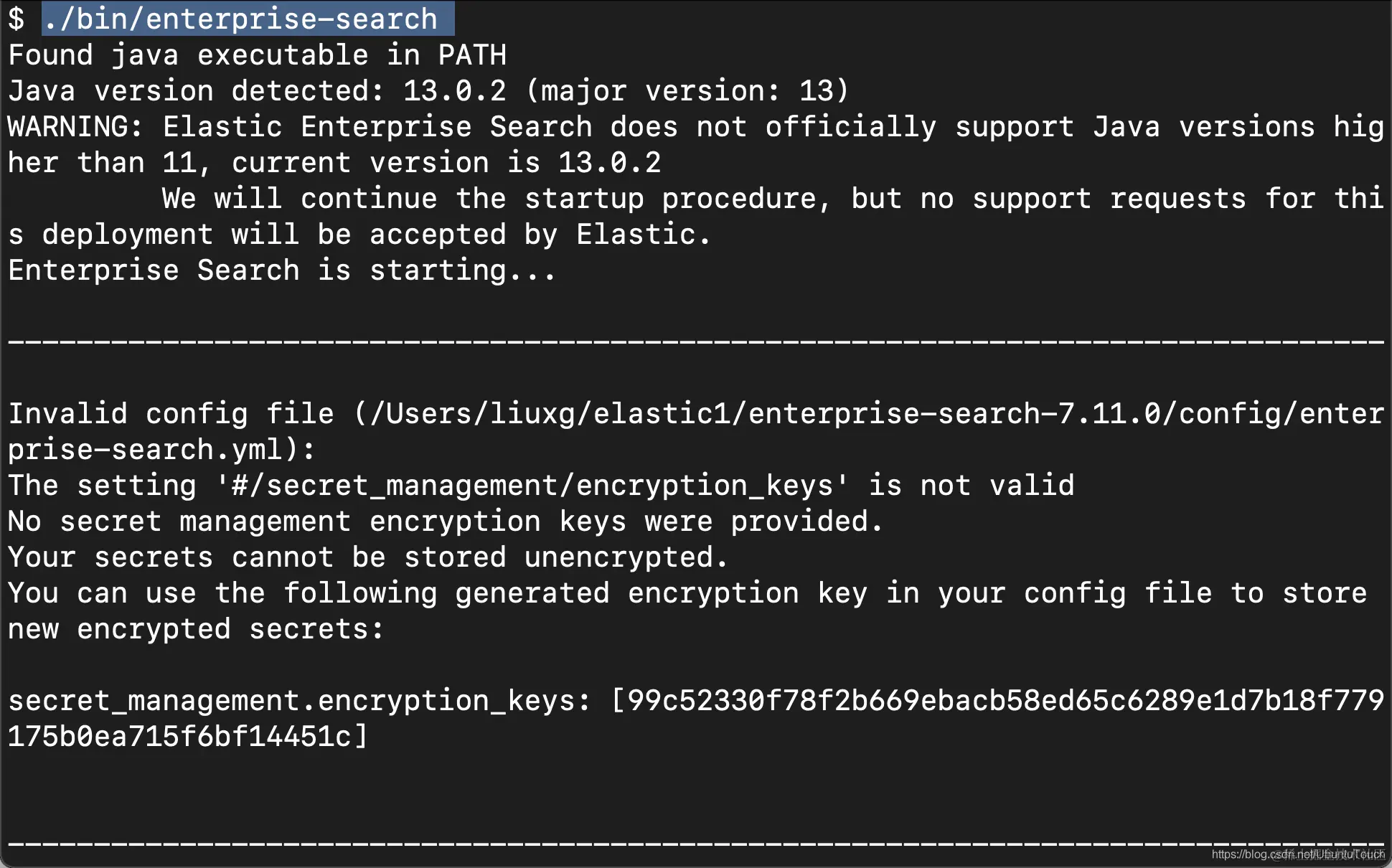Click 'No secret management encryption keys' line
The image size is (1392, 868).
click(x=446, y=522)
